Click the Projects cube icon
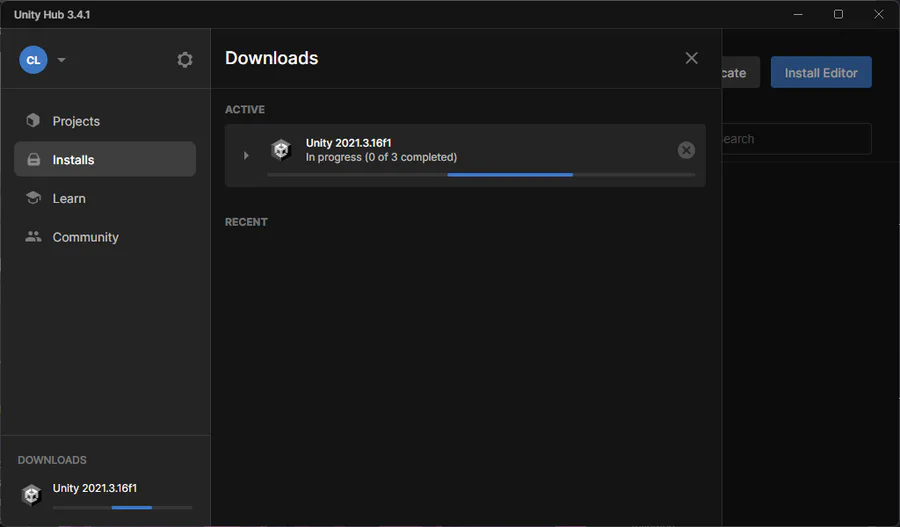The height and width of the screenshot is (527, 900). pyautogui.click(x=33, y=120)
